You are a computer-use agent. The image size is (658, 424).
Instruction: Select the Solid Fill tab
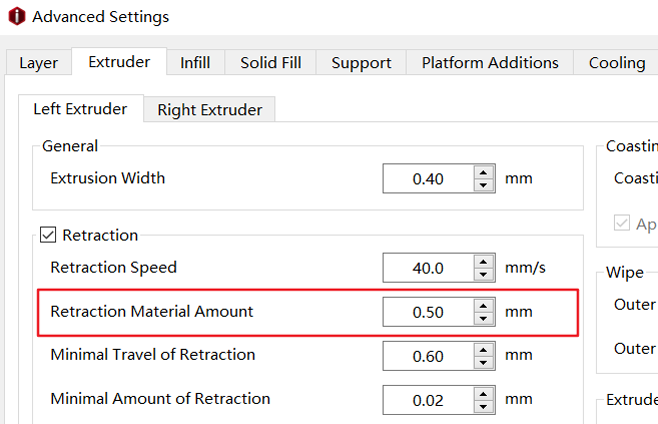pyautogui.click(x=271, y=63)
